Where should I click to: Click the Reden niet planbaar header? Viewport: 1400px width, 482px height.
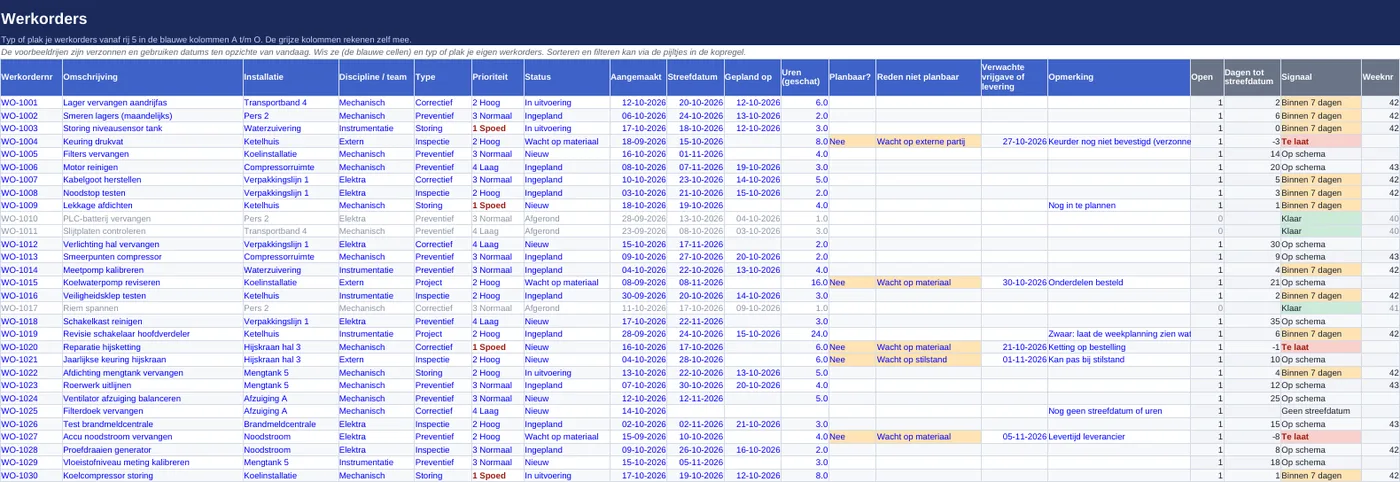click(928, 77)
